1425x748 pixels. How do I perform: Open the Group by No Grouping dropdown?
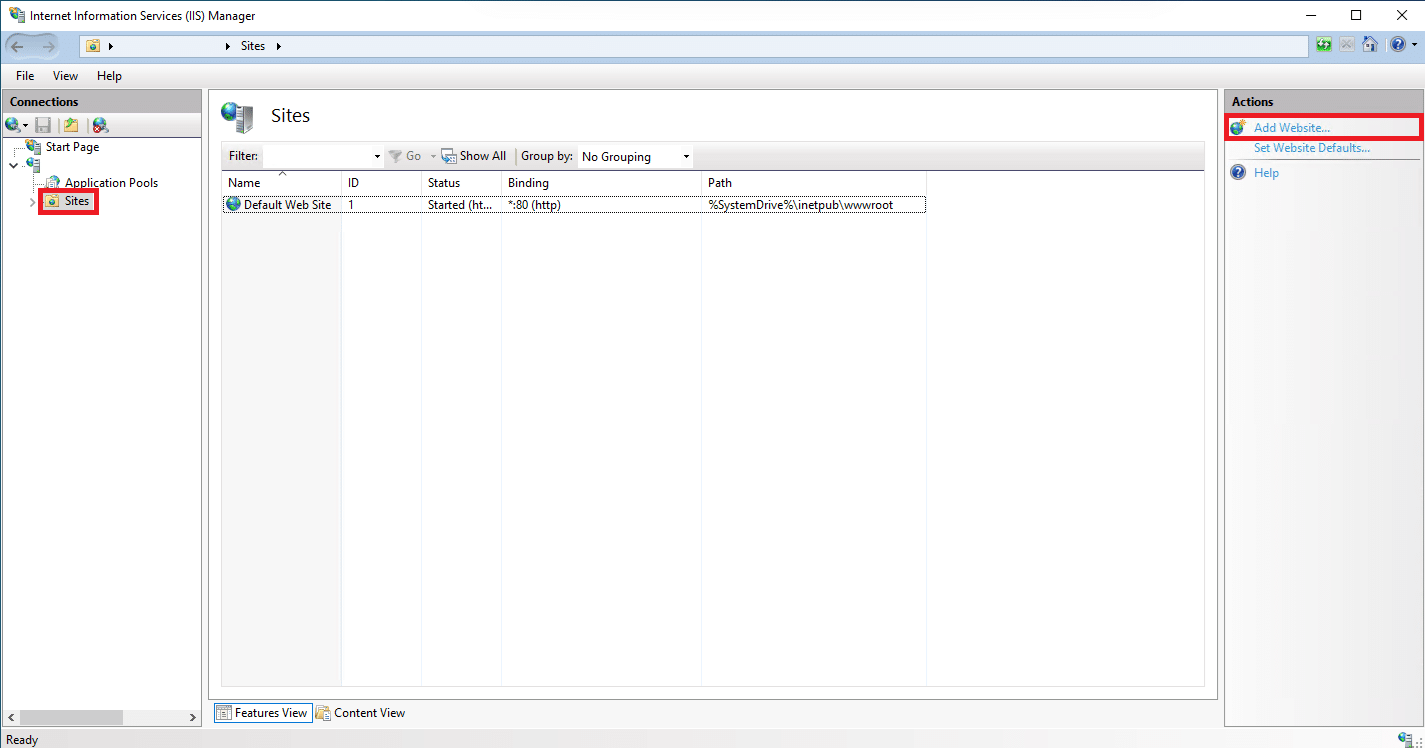pyautogui.click(x=635, y=157)
